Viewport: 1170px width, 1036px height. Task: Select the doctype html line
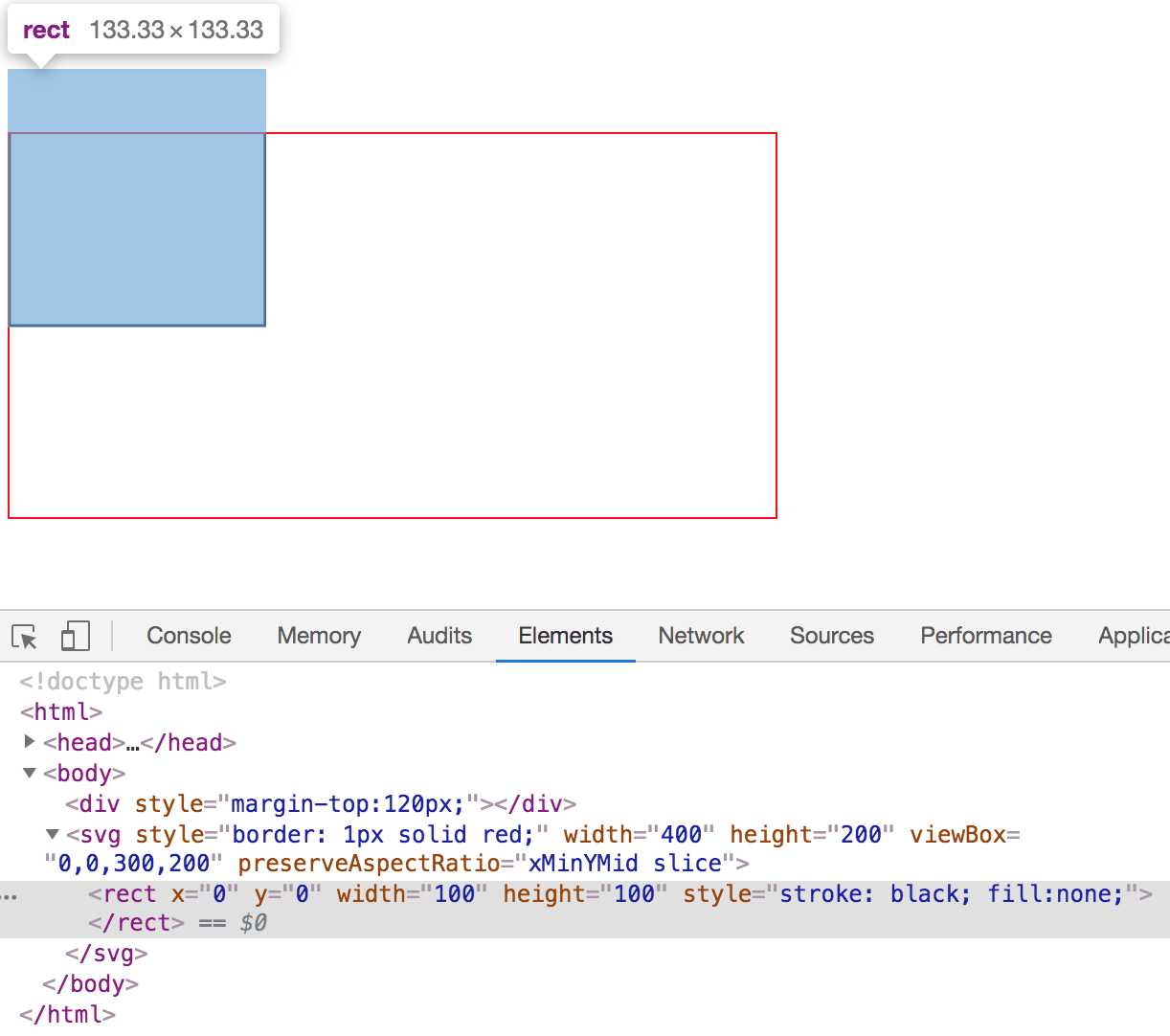tap(123, 682)
